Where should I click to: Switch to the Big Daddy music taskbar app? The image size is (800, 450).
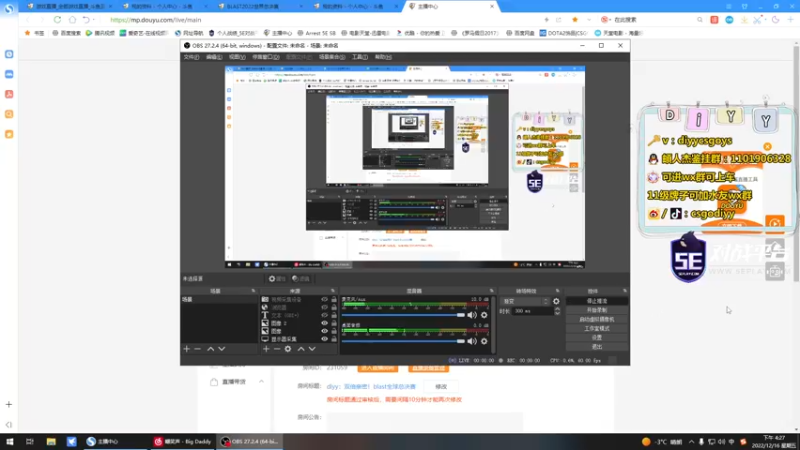tap(183, 441)
